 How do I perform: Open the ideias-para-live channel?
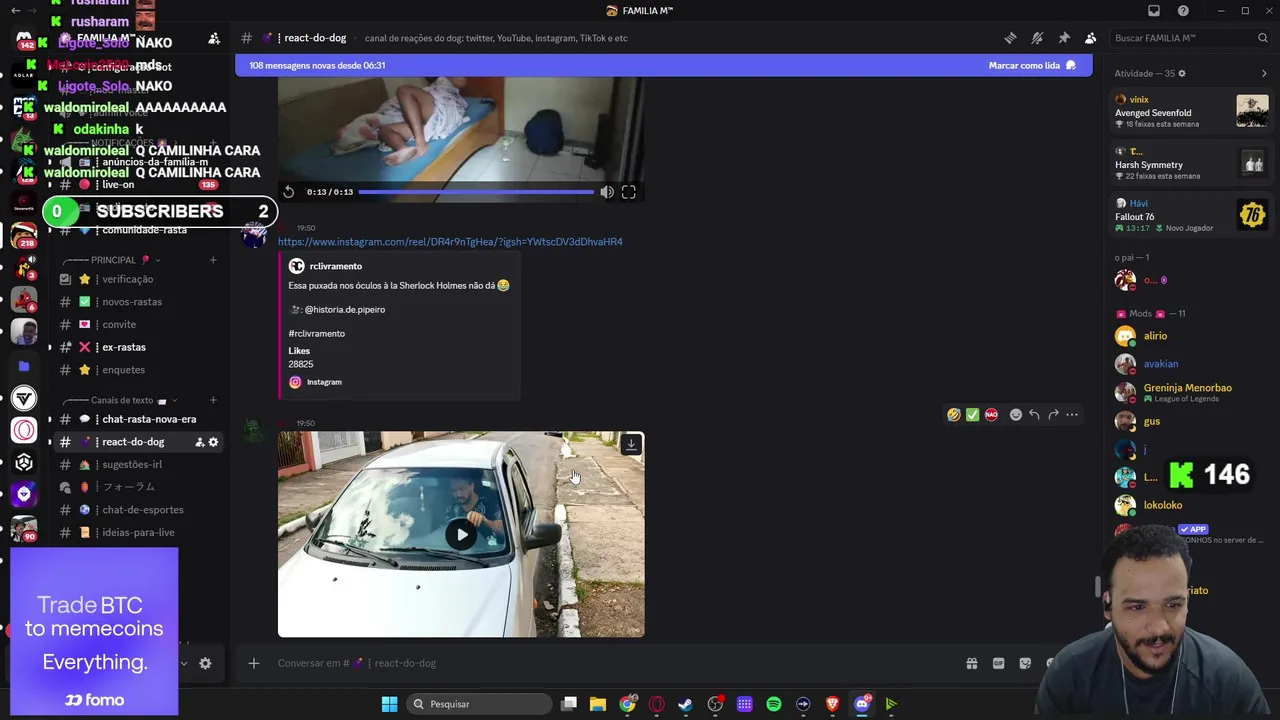(137, 532)
